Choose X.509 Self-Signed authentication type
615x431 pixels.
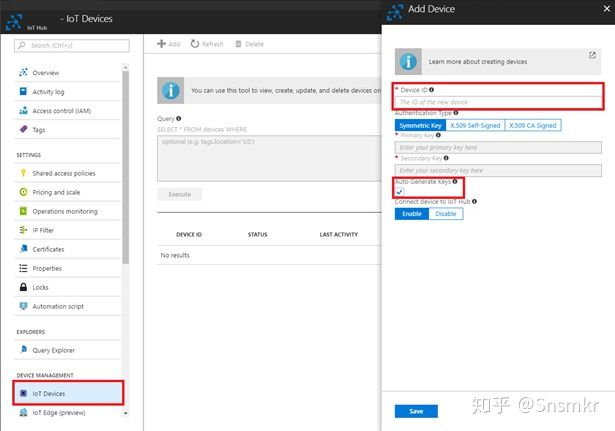click(475, 125)
